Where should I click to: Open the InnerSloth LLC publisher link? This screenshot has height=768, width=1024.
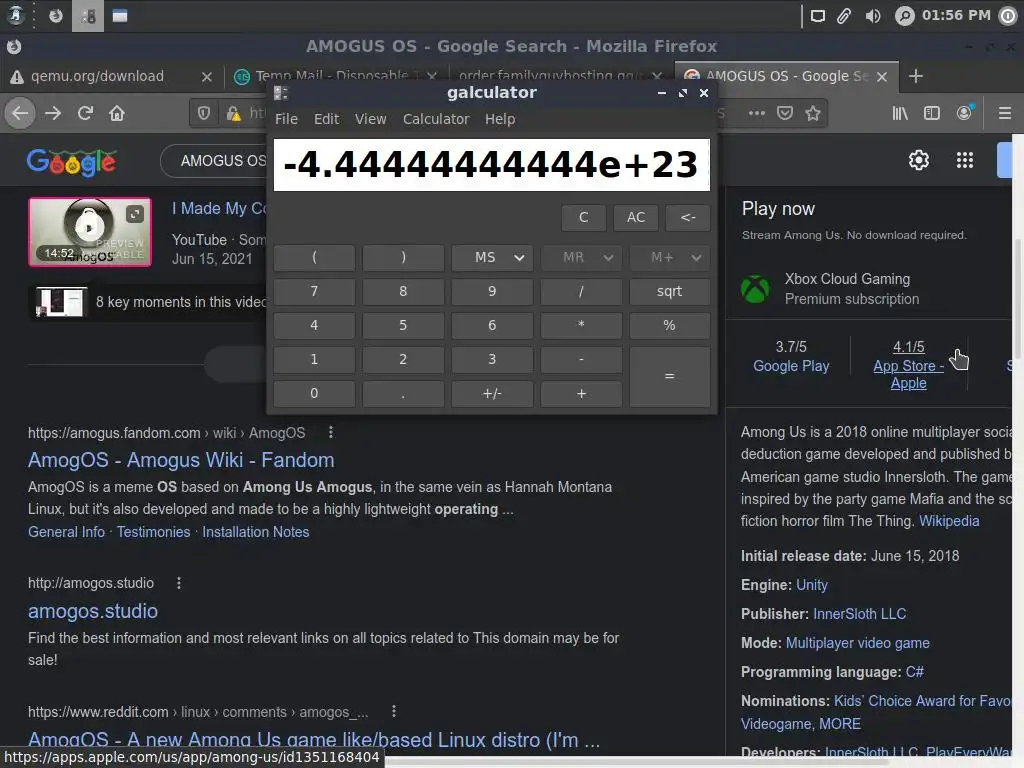859,614
